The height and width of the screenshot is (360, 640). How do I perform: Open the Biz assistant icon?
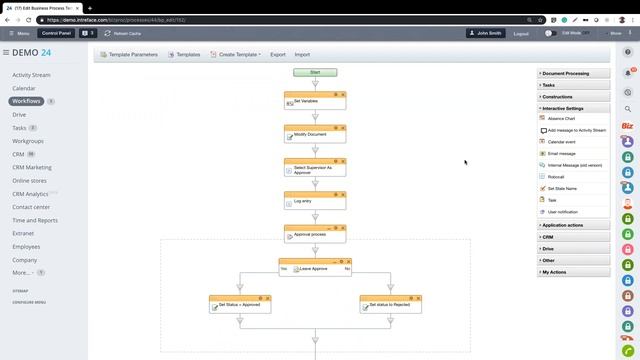[x=627, y=126]
